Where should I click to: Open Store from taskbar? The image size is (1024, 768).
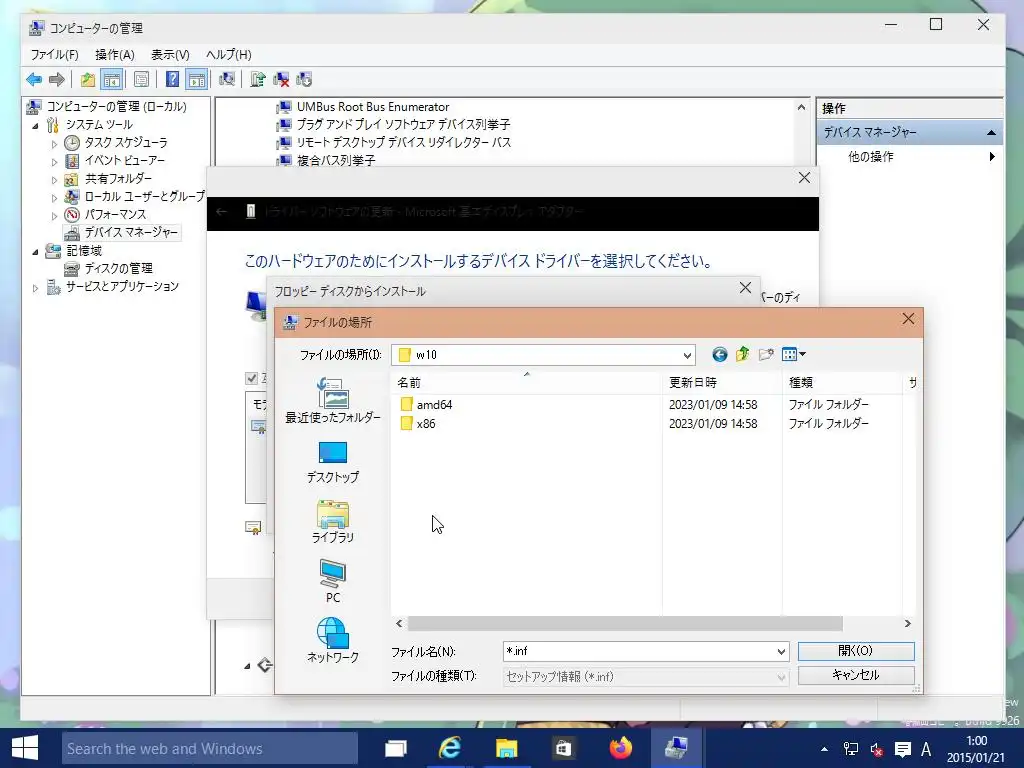[x=563, y=748]
